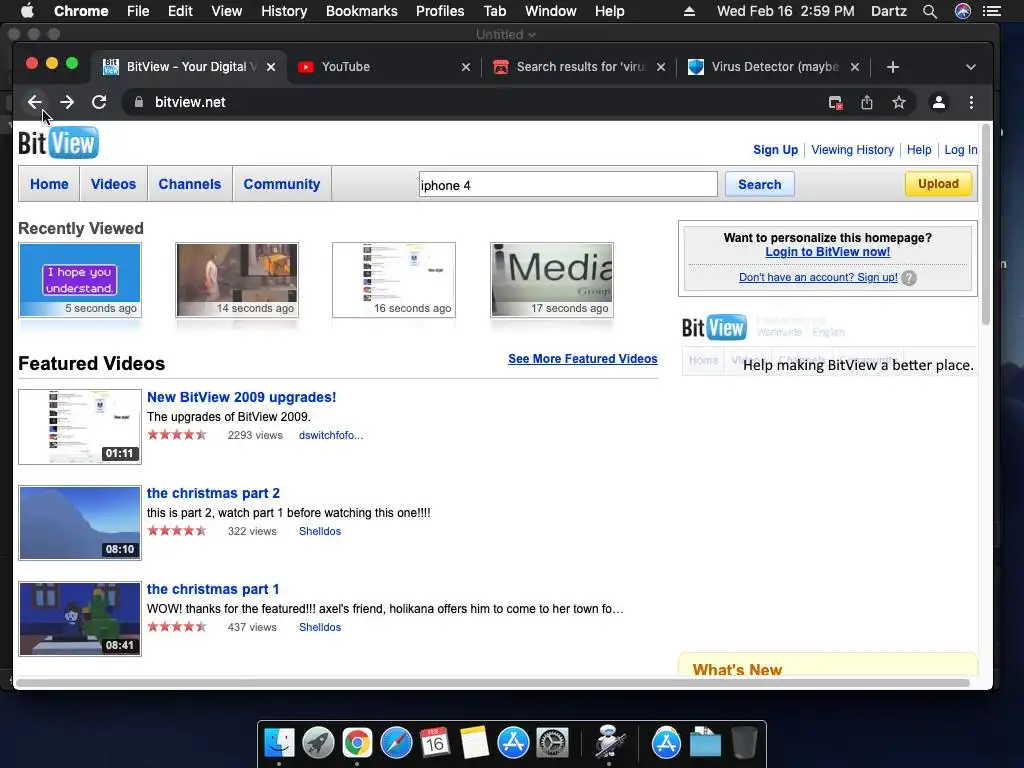1024x768 pixels.
Task: Open Calendar from the dock
Action: [435, 743]
